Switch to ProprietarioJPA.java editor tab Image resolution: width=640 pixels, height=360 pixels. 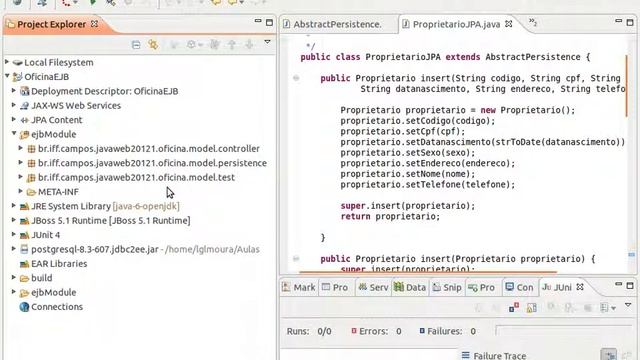click(x=456, y=24)
